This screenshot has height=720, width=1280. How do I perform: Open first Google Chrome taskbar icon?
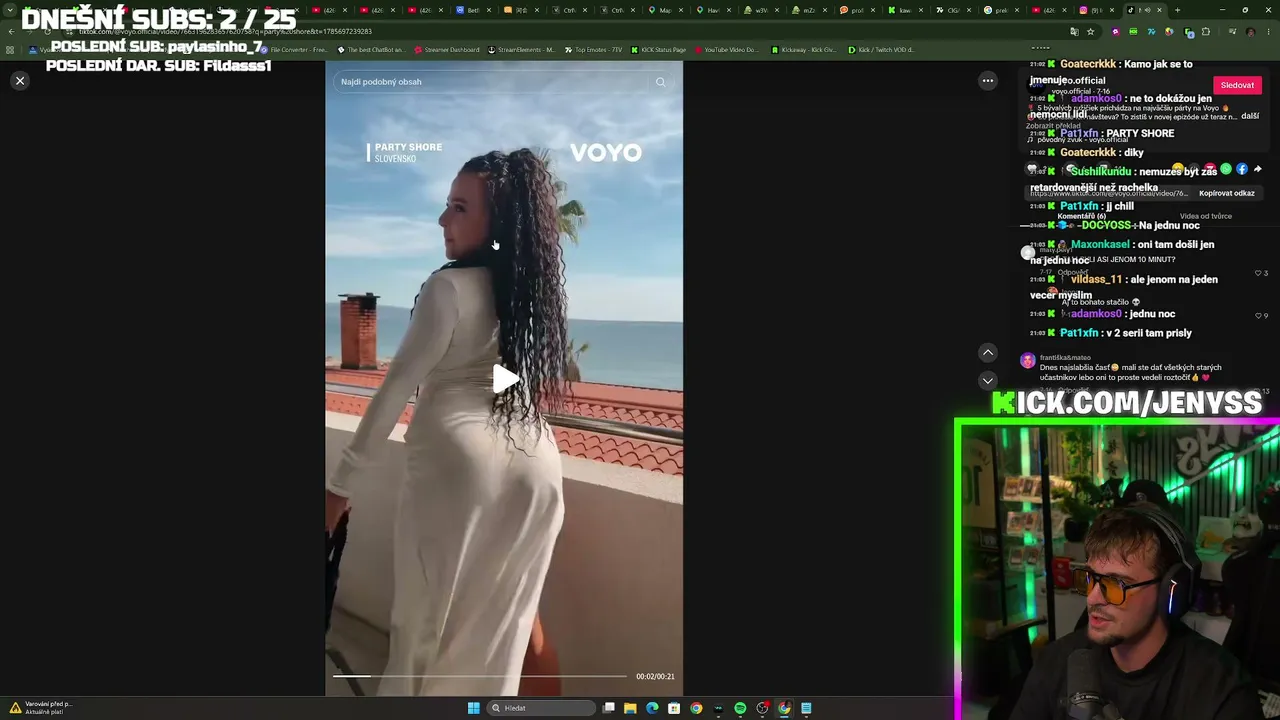696,708
